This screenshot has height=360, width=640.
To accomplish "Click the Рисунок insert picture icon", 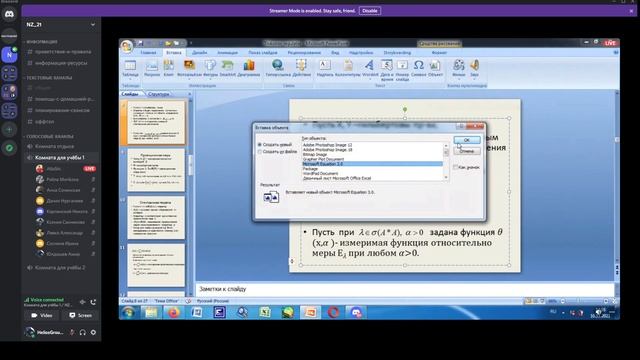I will point(152,68).
